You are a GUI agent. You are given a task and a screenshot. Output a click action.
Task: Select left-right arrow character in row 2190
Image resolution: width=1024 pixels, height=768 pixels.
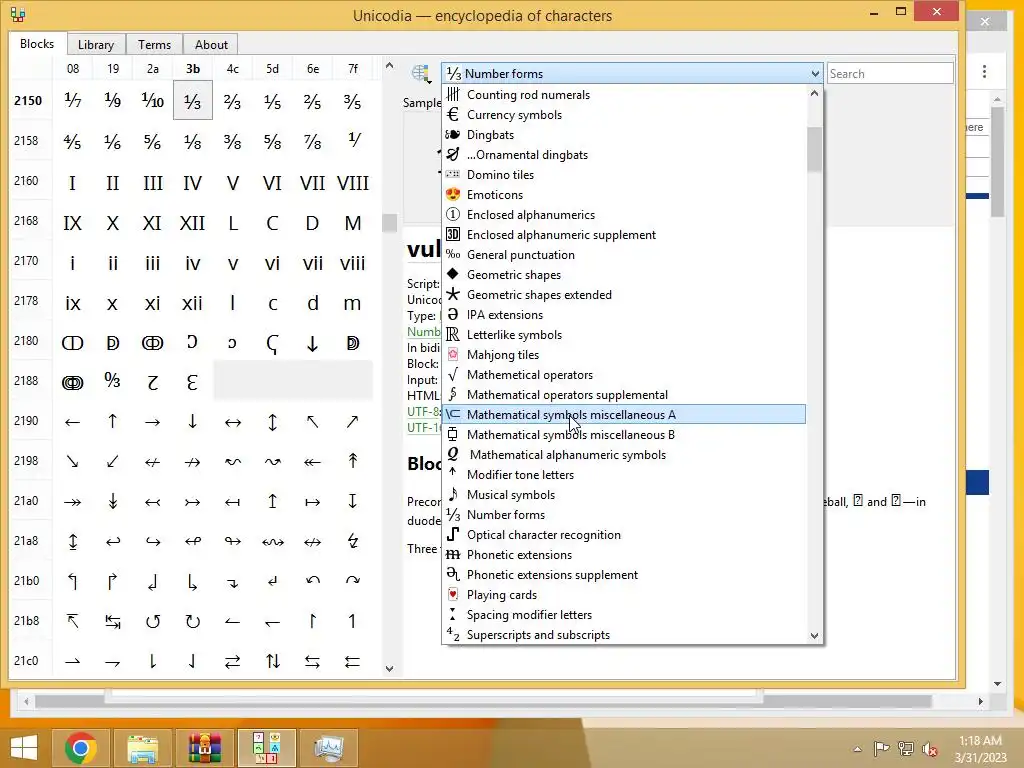tap(232, 422)
